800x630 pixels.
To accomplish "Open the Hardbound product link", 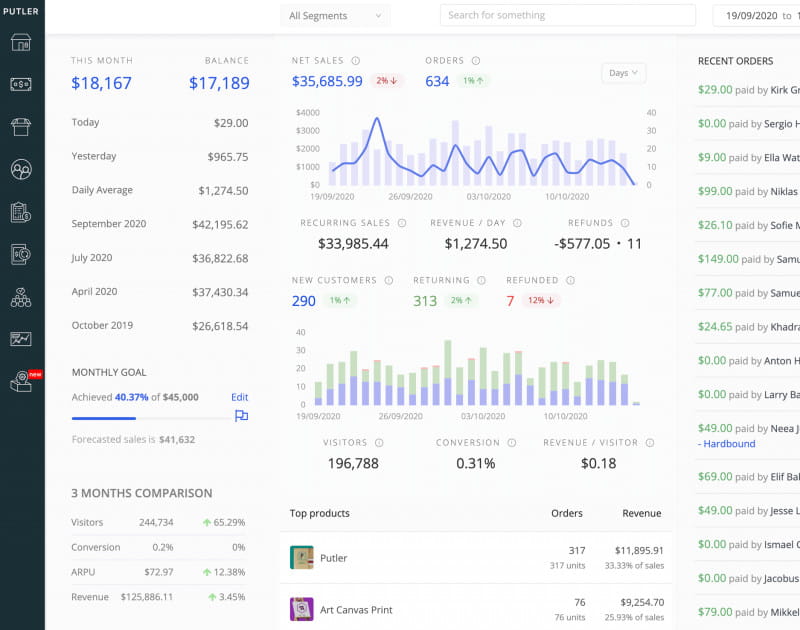I will tap(728, 444).
